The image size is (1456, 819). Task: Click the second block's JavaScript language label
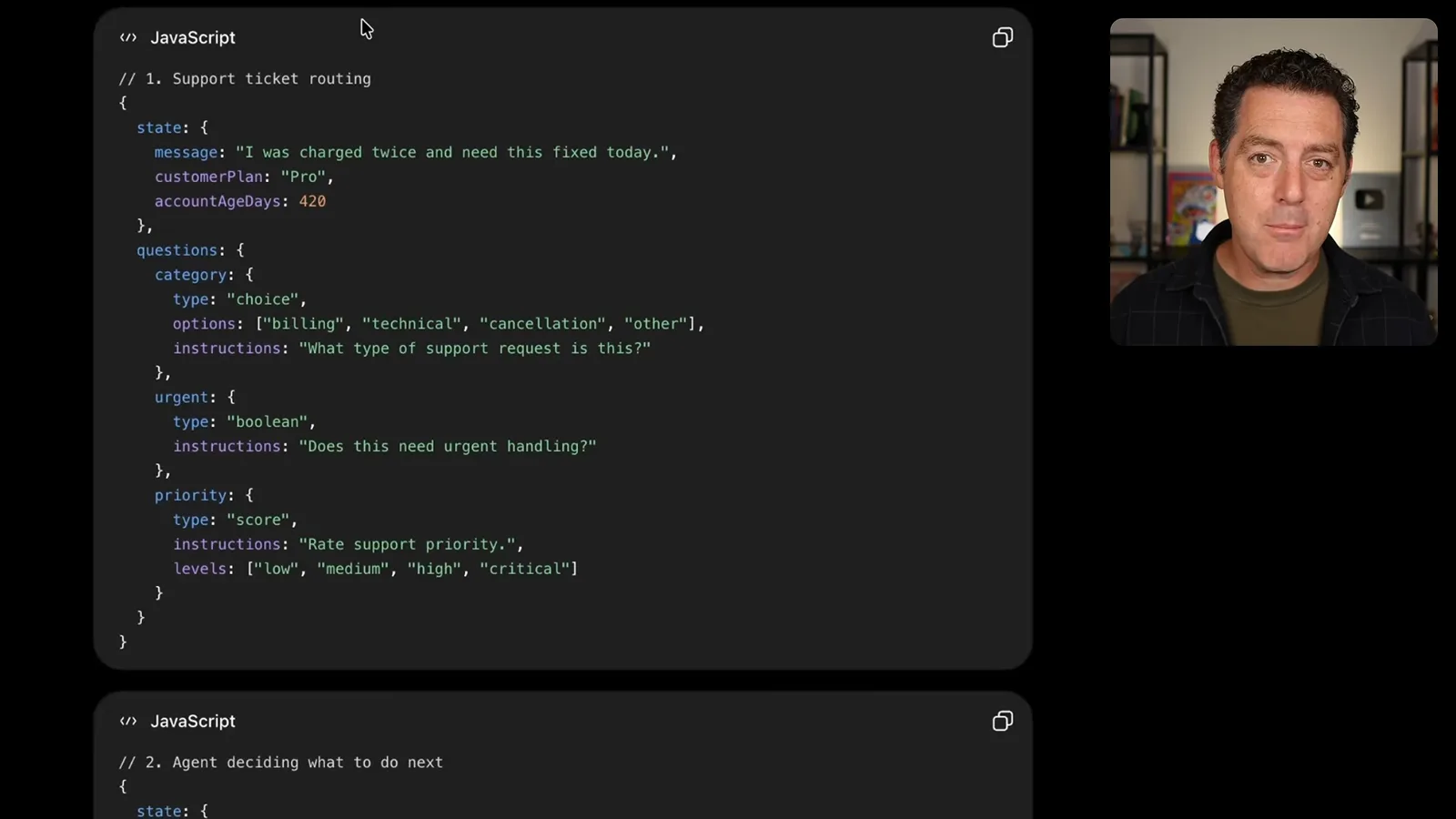pos(193,721)
